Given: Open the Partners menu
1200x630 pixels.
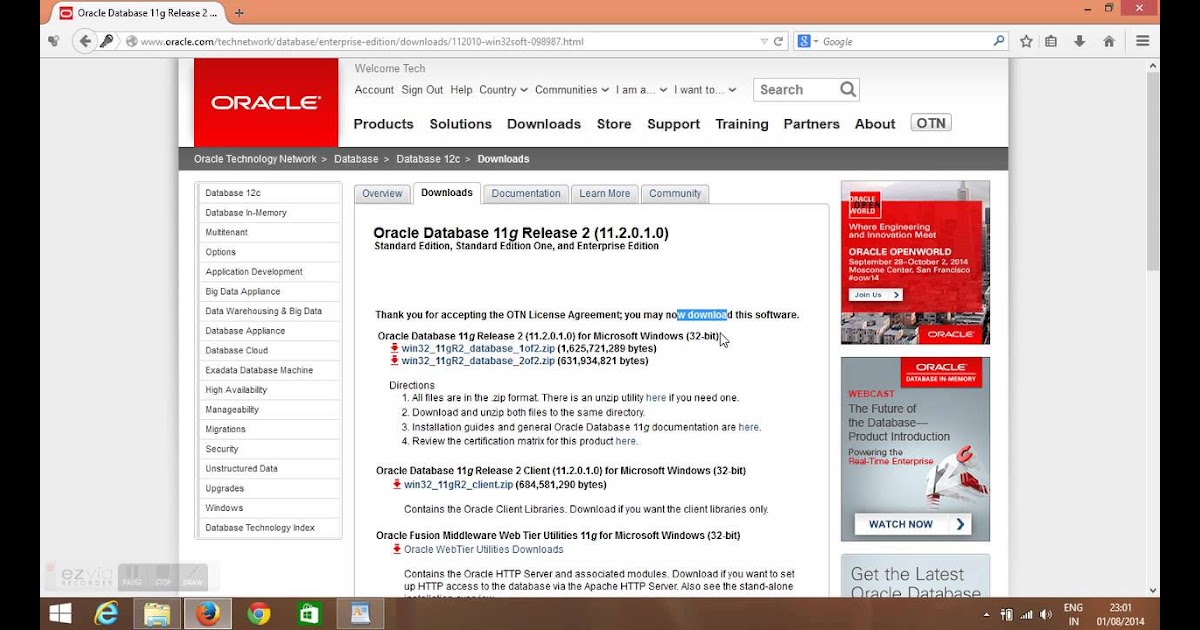Looking at the screenshot, I should point(811,124).
